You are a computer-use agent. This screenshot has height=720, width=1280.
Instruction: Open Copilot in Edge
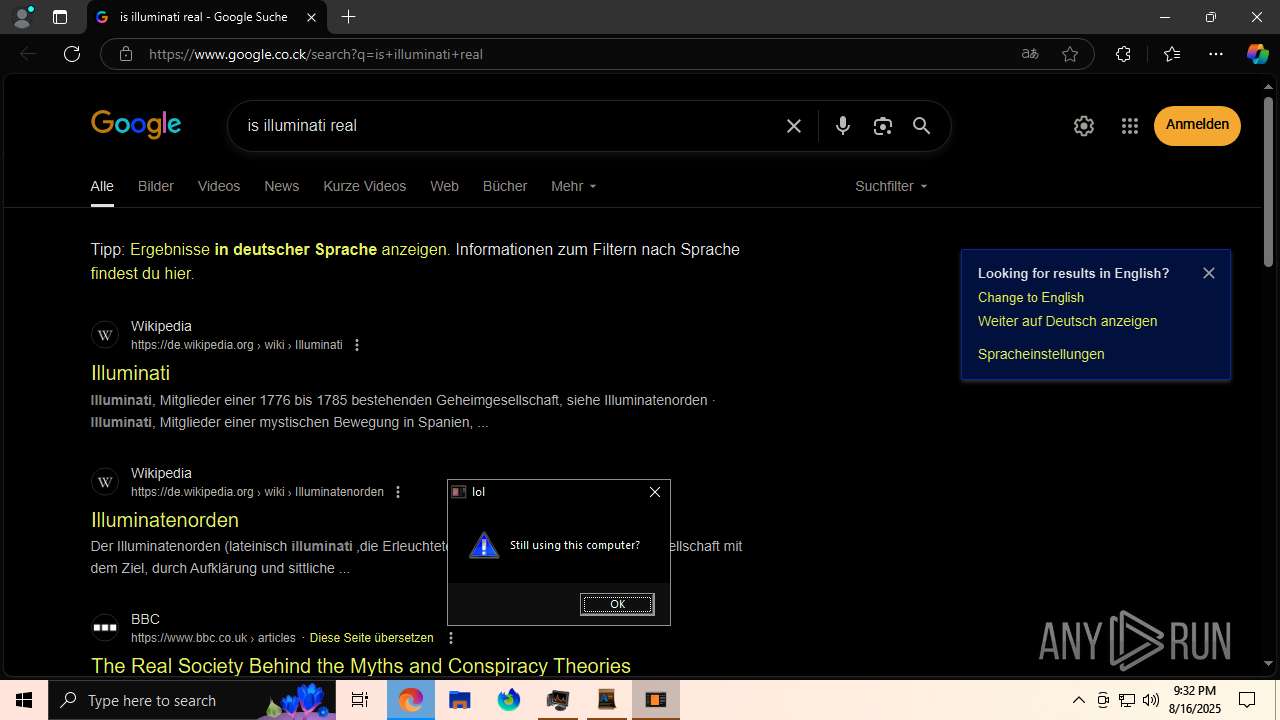[x=1257, y=54]
